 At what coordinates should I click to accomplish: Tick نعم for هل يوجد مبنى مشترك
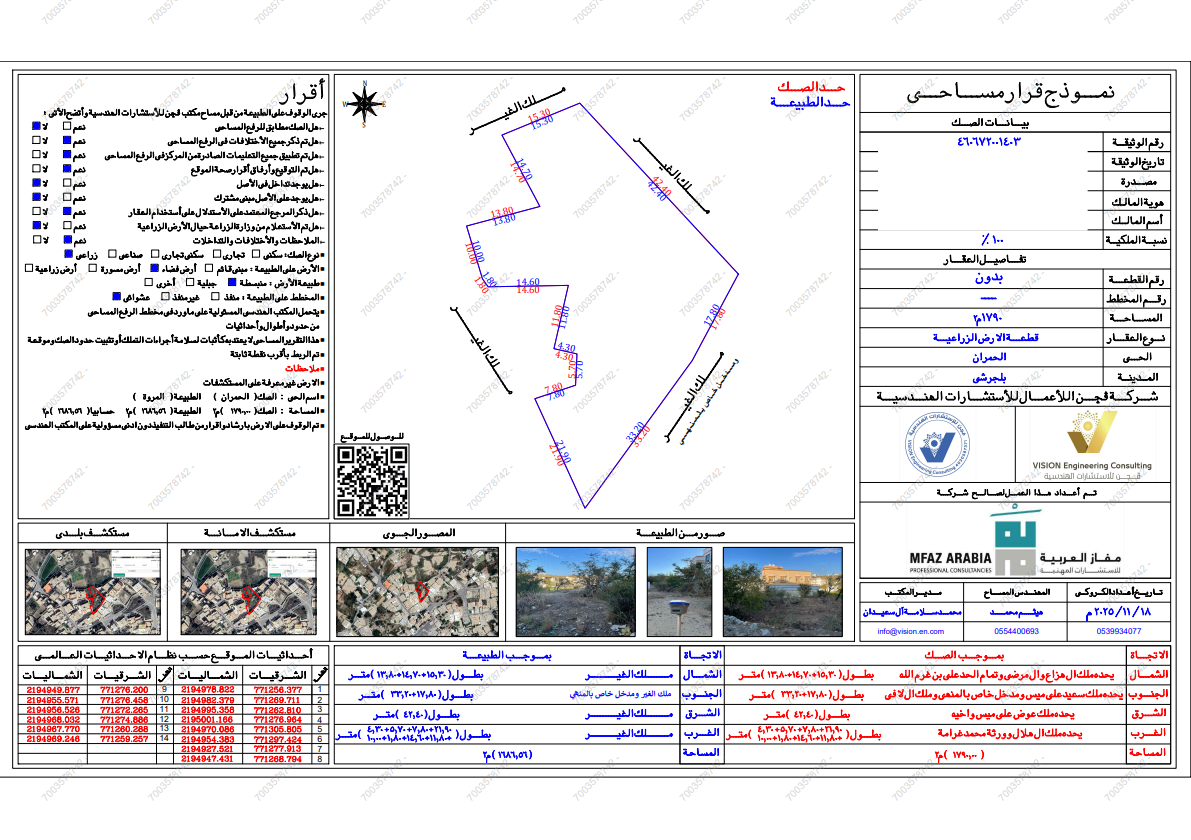(67, 197)
